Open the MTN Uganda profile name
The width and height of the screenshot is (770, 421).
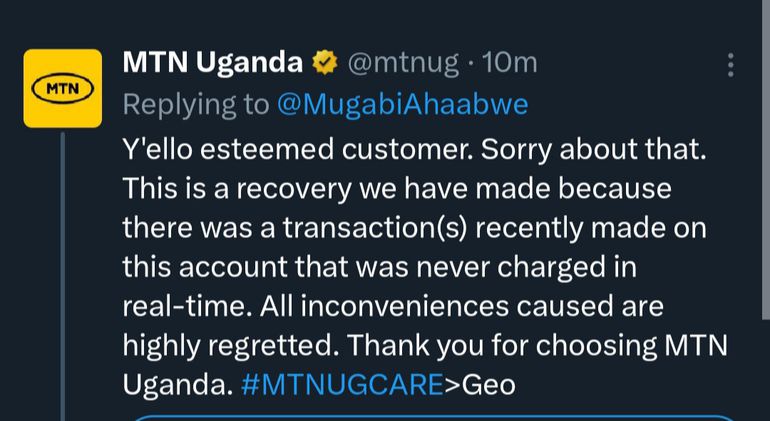click(x=212, y=63)
